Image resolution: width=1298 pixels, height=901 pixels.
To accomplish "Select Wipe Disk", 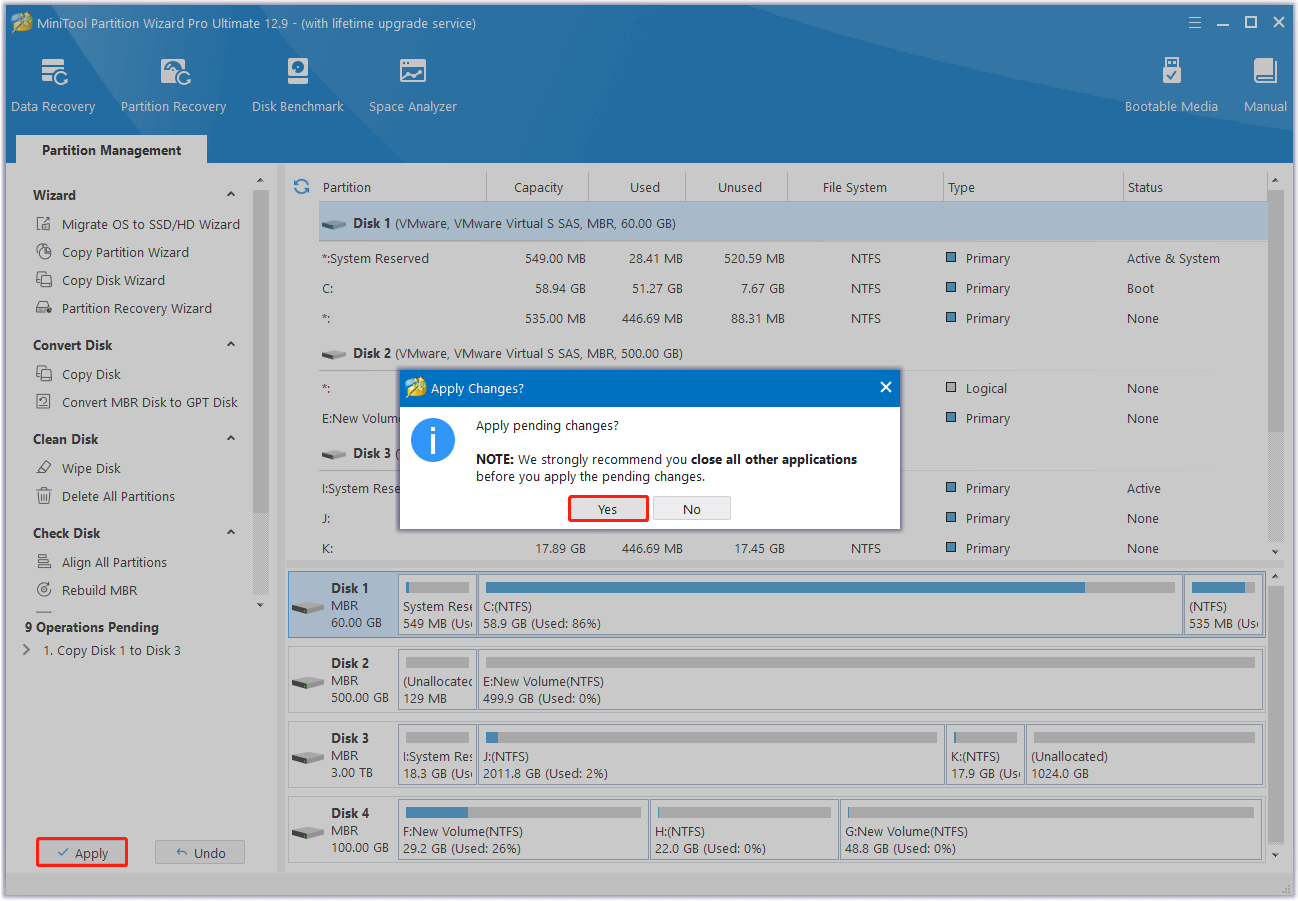I will pyautogui.click(x=78, y=468).
